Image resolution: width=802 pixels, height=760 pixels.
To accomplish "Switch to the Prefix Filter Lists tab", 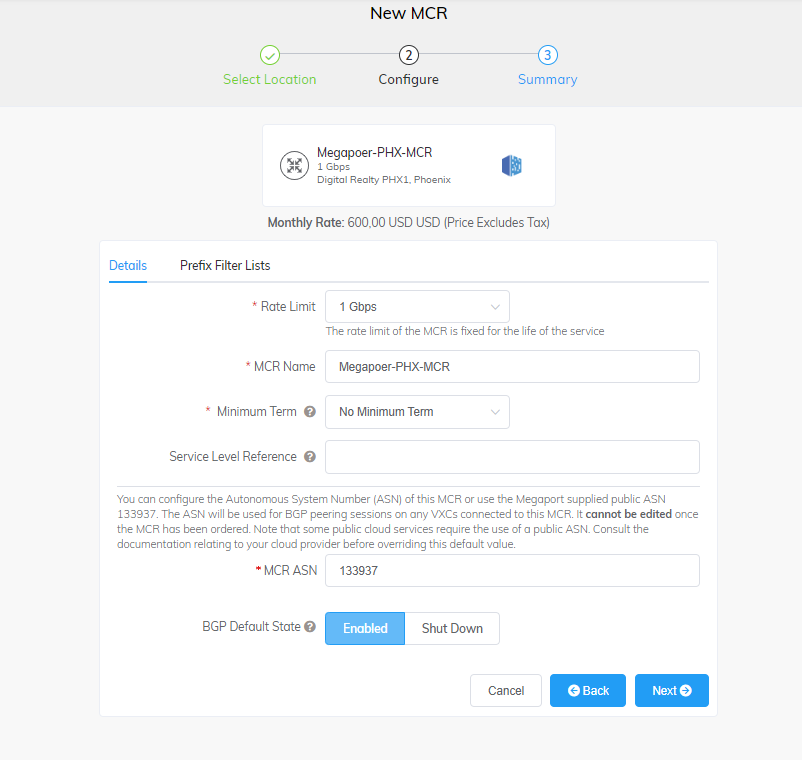I will pos(225,265).
